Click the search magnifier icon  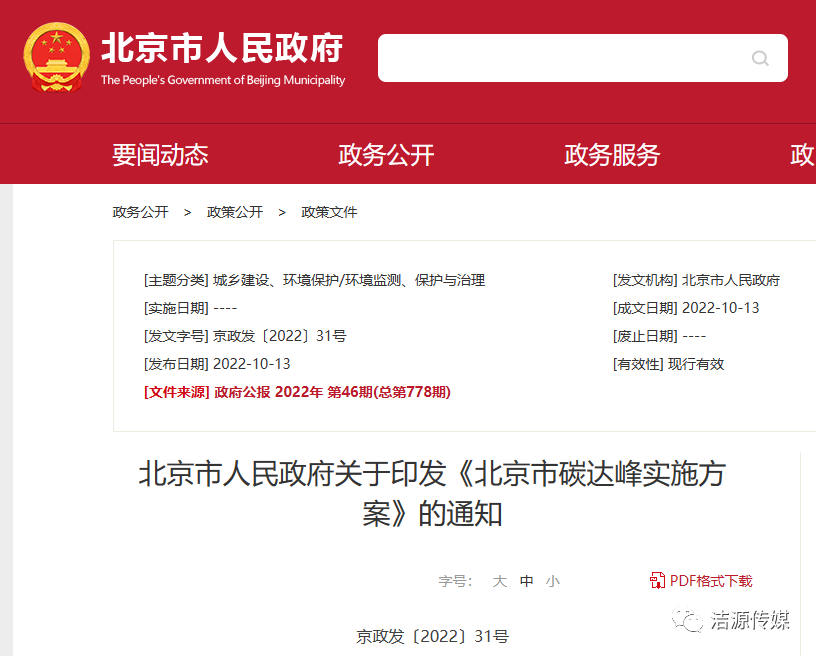(x=761, y=58)
